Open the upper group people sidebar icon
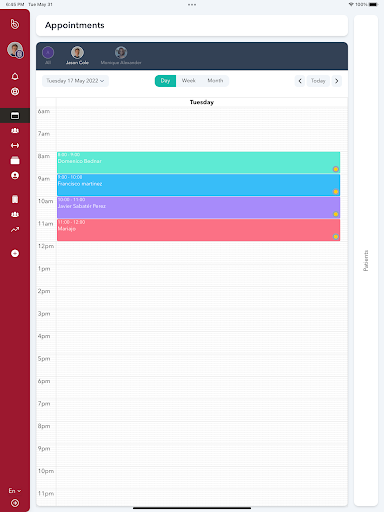The width and height of the screenshot is (384, 512). pyautogui.click(x=15, y=131)
